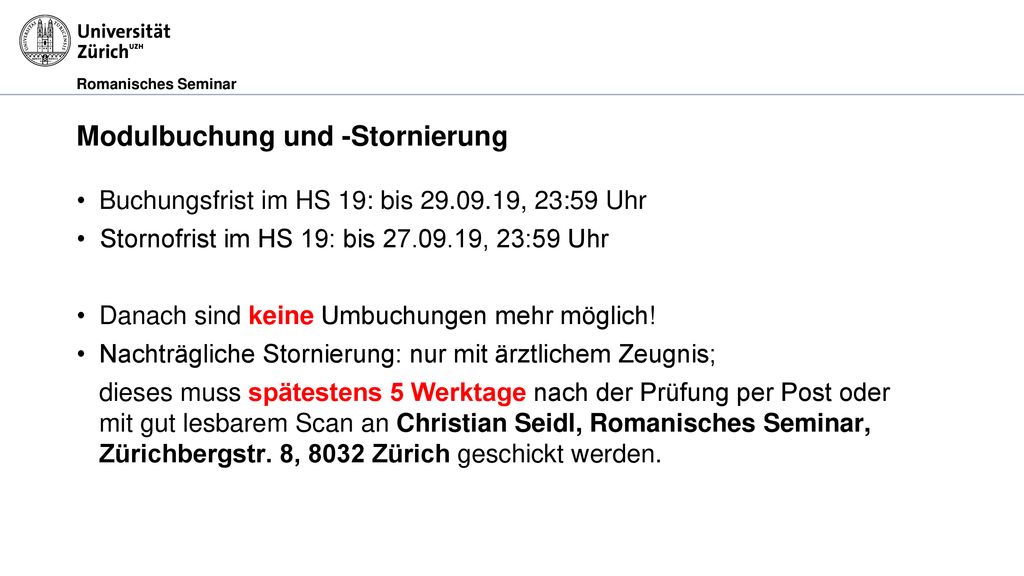Click the Nachträgliche Stornierung bullet line

pos(408,354)
